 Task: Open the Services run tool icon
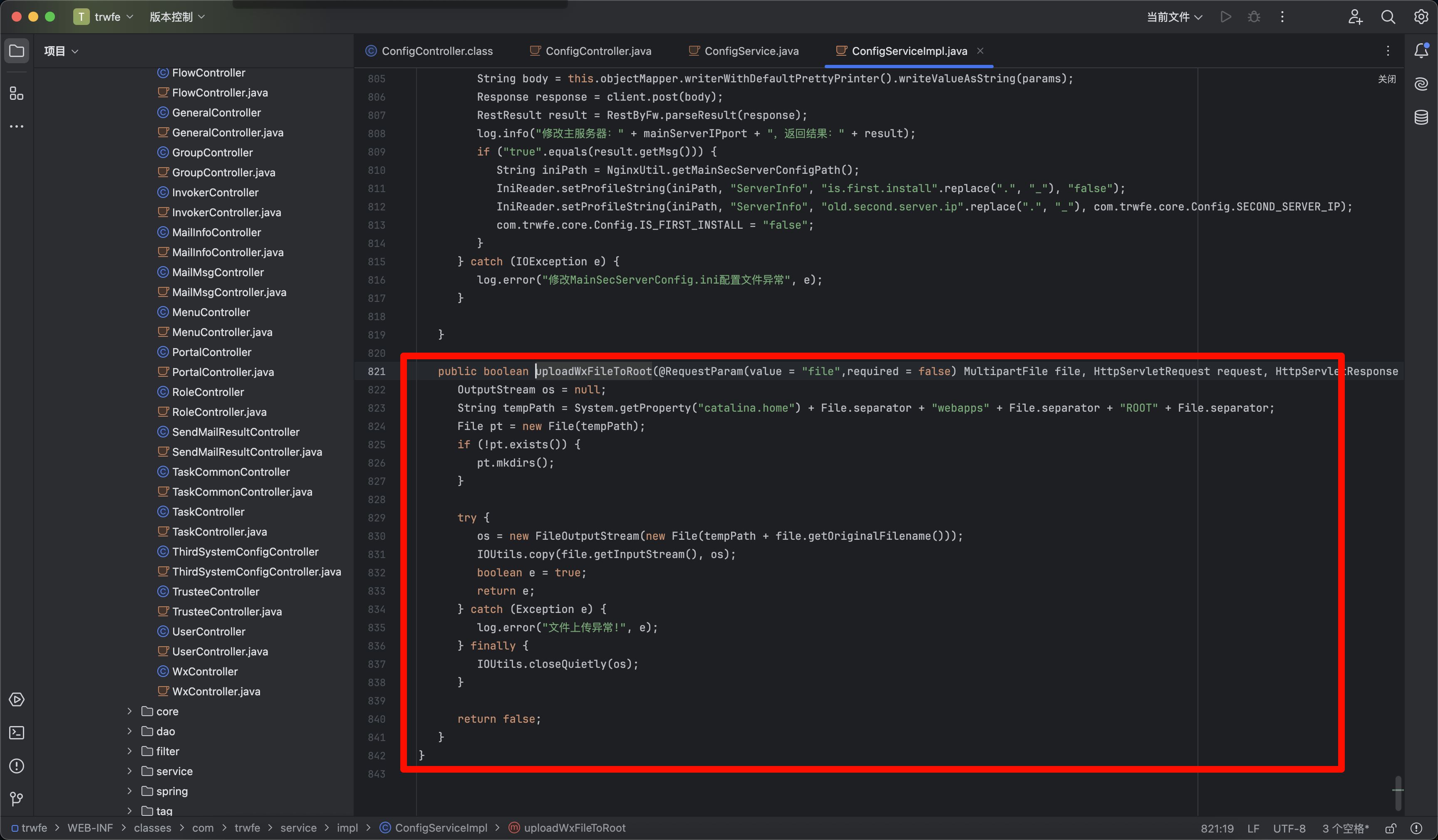(17, 700)
